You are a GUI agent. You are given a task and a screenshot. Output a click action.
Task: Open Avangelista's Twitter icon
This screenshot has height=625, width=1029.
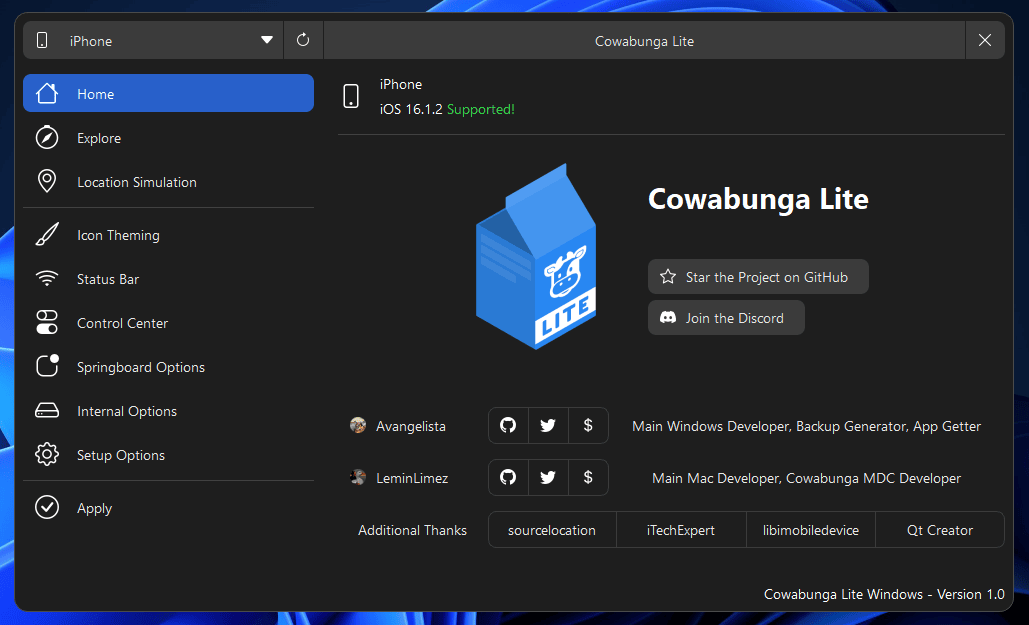(548, 425)
